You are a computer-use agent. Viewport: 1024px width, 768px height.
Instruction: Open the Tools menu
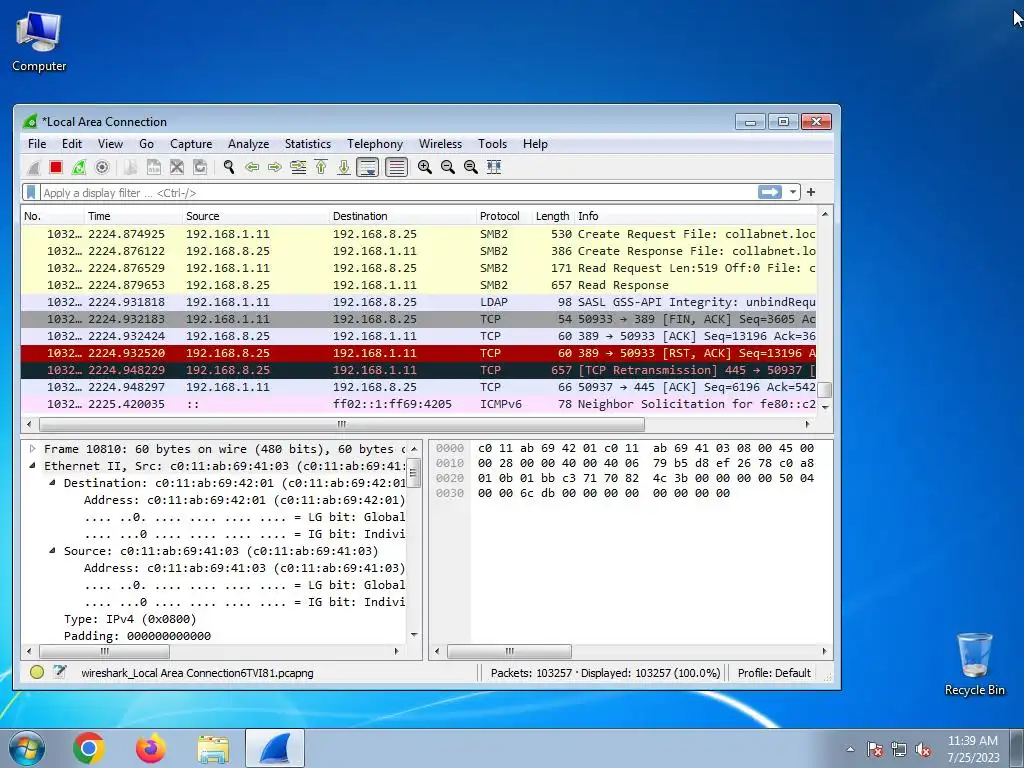point(492,144)
